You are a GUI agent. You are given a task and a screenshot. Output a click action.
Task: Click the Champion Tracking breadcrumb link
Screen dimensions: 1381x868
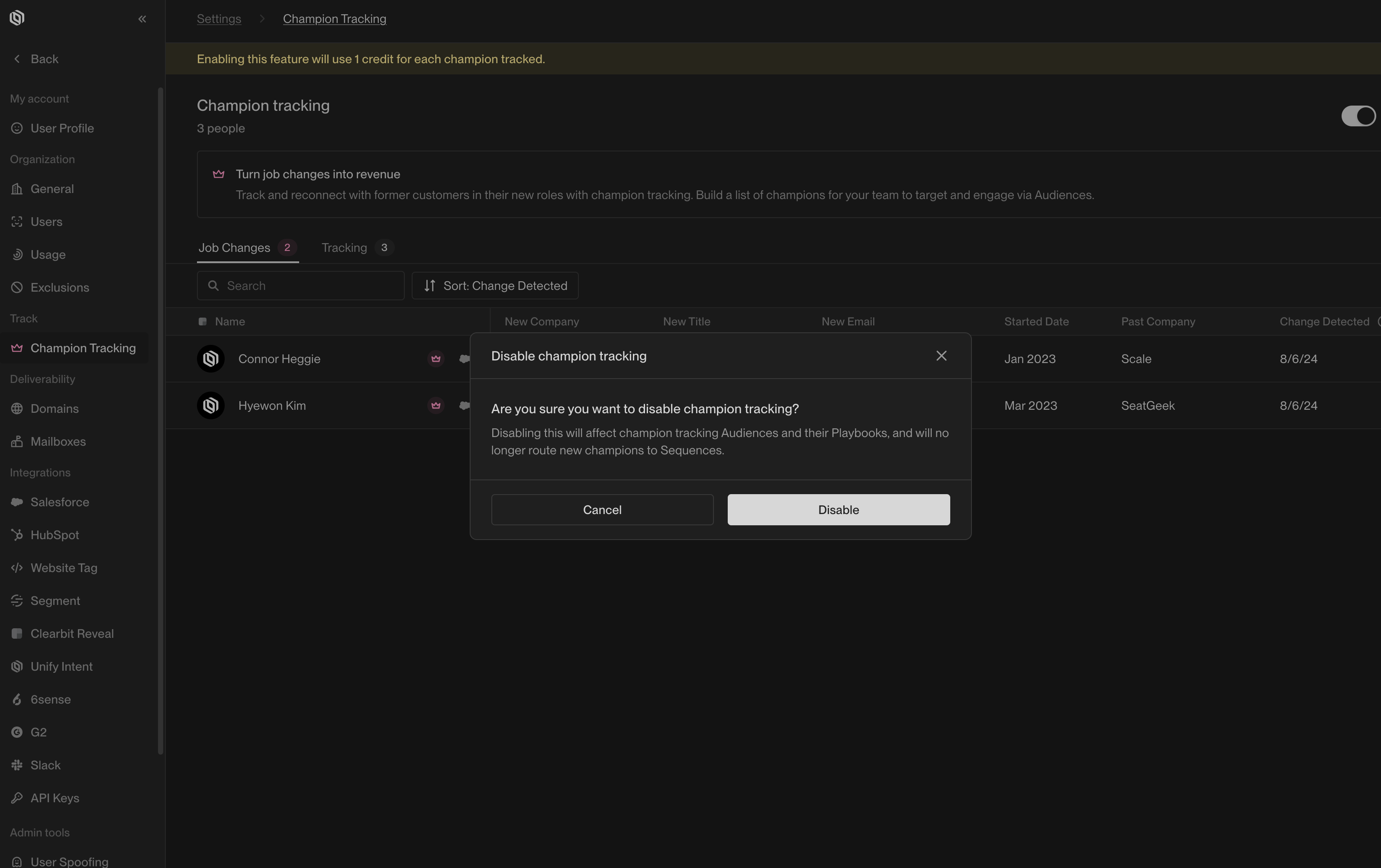tap(334, 18)
